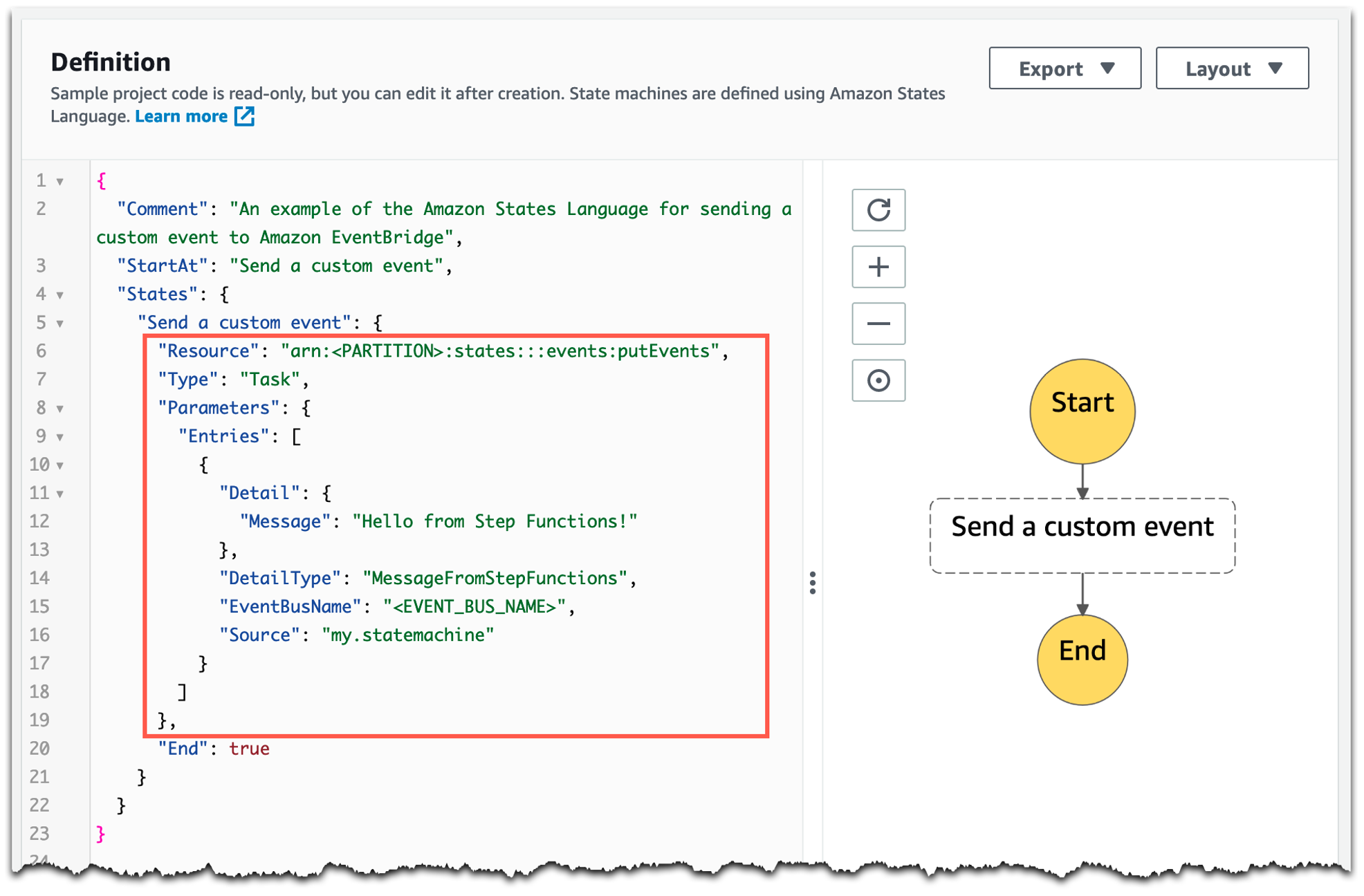Select the Start node in the graph
The image size is (1364, 896).
click(x=1082, y=411)
